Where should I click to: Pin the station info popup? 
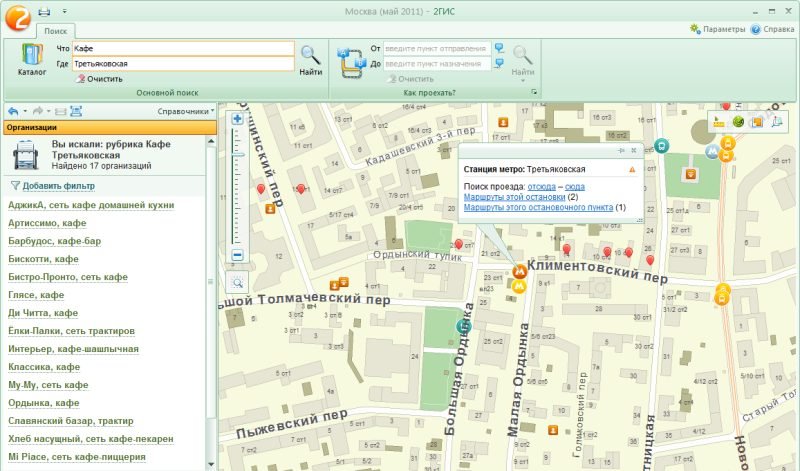[x=620, y=150]
